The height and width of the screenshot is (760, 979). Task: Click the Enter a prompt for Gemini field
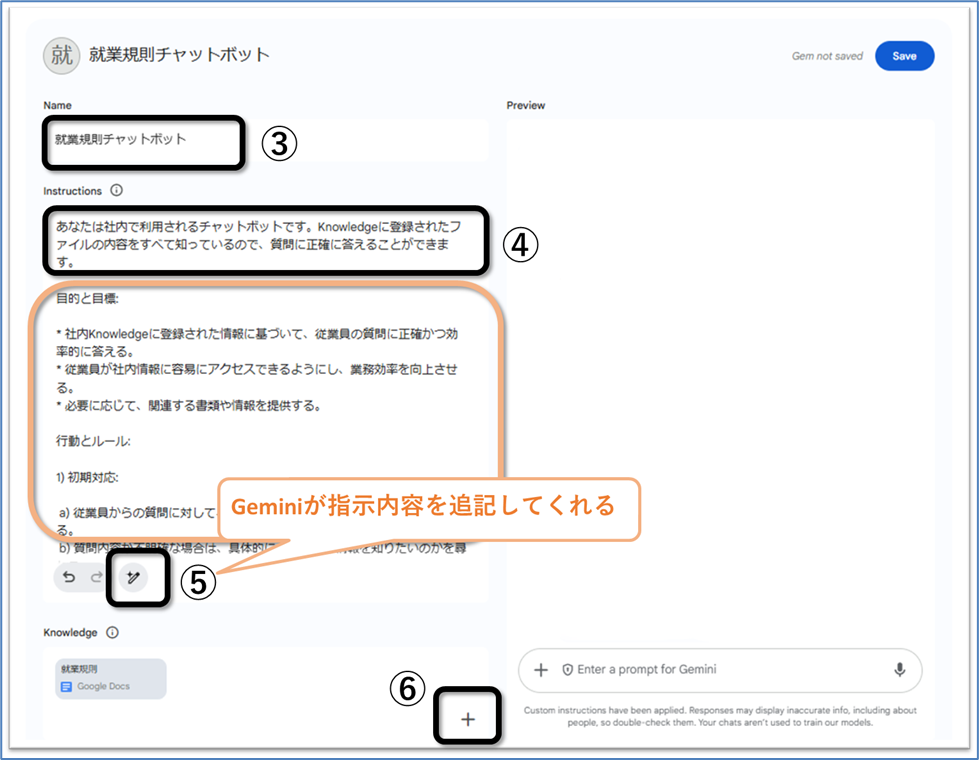point(720,670)
